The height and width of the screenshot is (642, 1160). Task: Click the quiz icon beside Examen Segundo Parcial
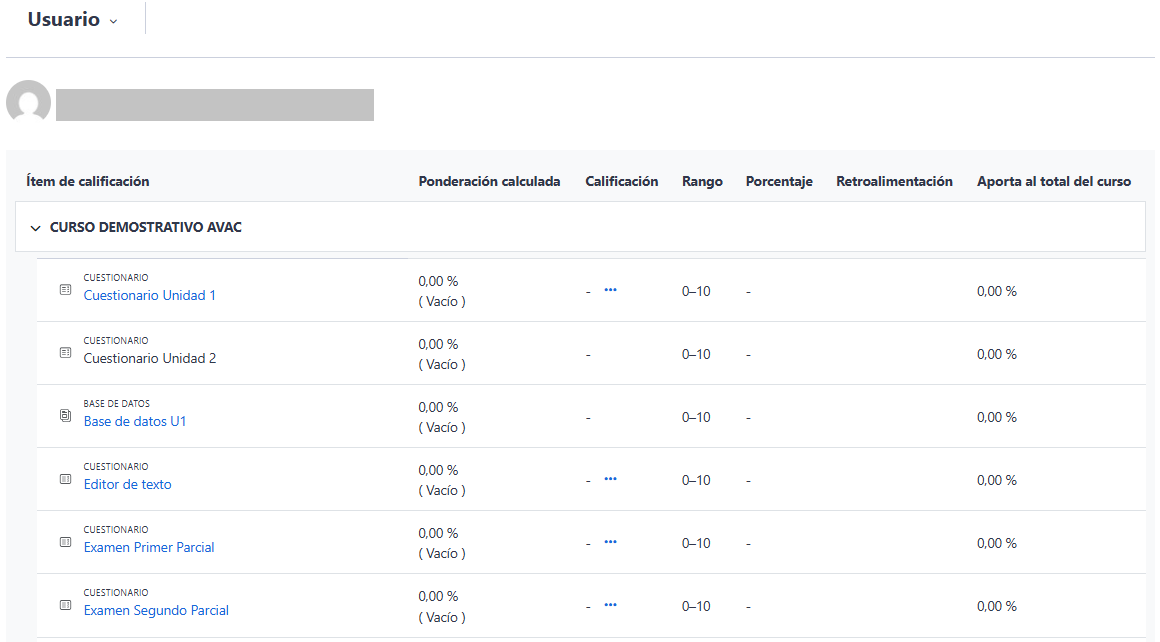[x=66, y=605]
